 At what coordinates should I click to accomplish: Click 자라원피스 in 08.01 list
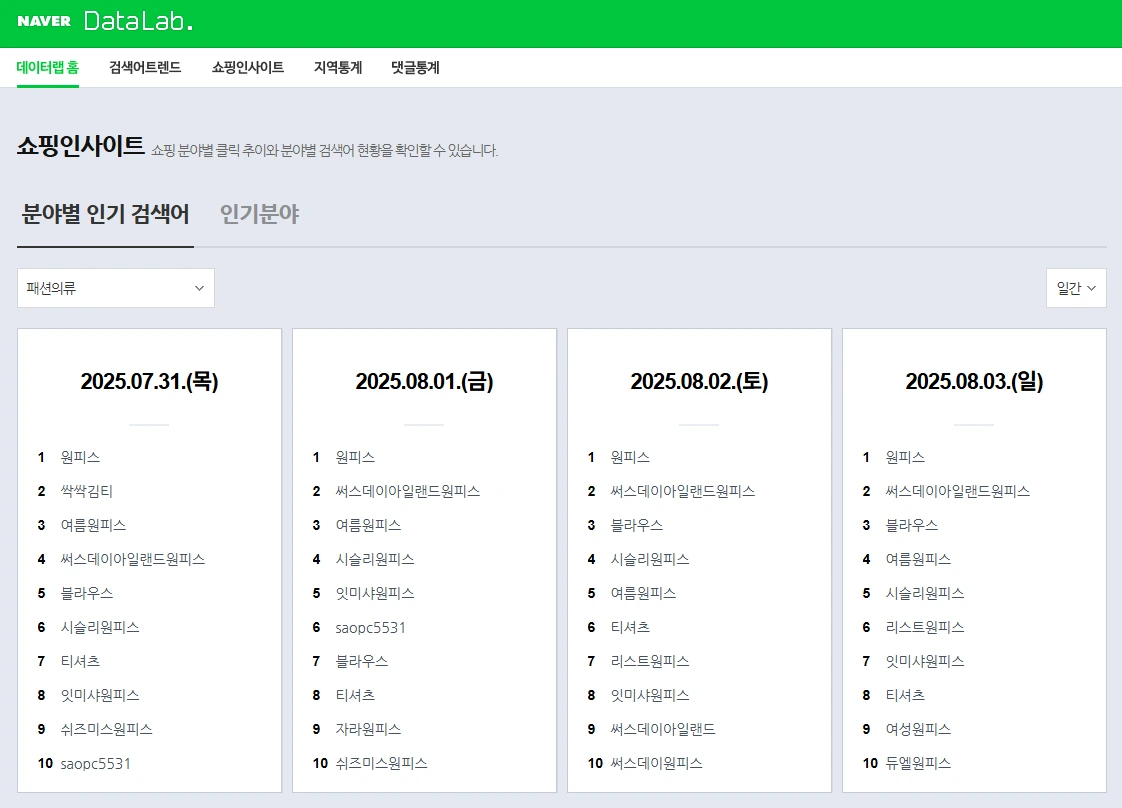tap(368, 729)
